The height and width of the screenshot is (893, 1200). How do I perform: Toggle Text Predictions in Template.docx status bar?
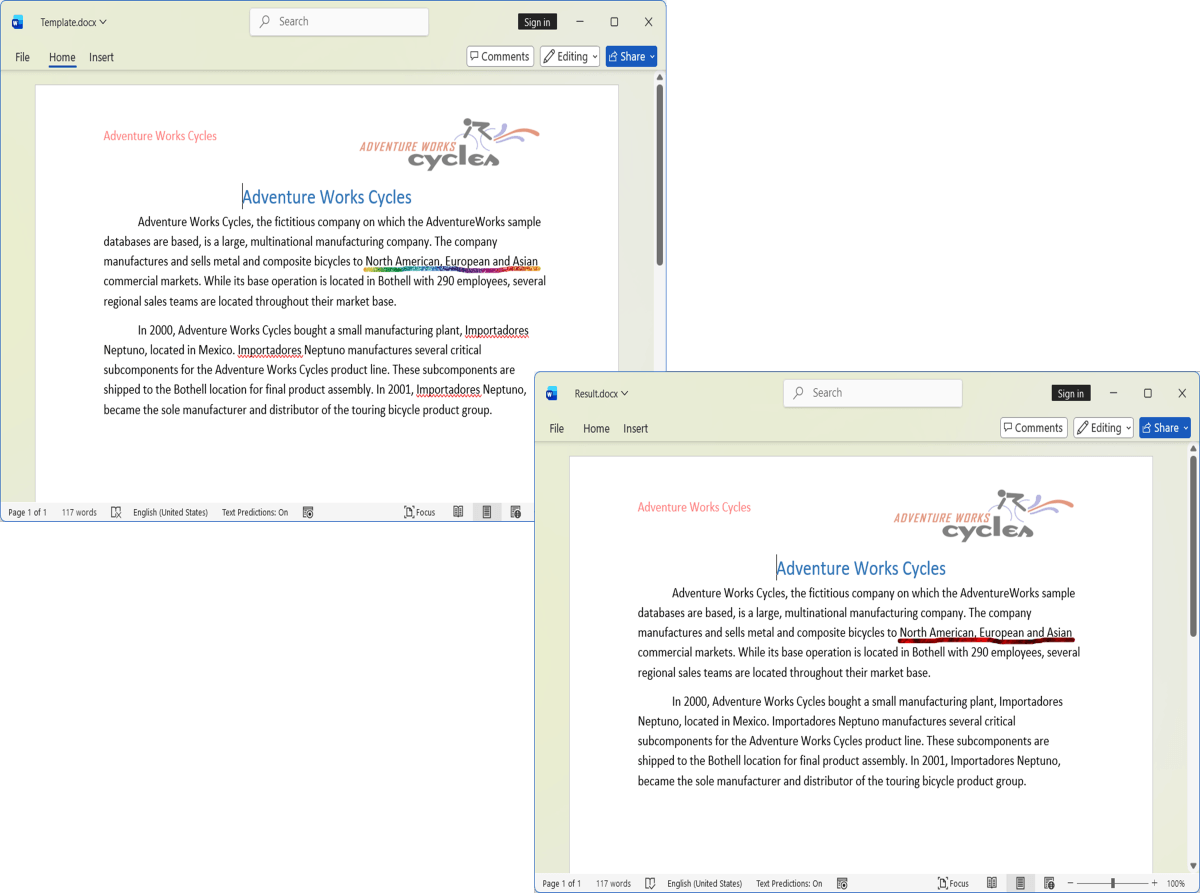tap(255, 512)
